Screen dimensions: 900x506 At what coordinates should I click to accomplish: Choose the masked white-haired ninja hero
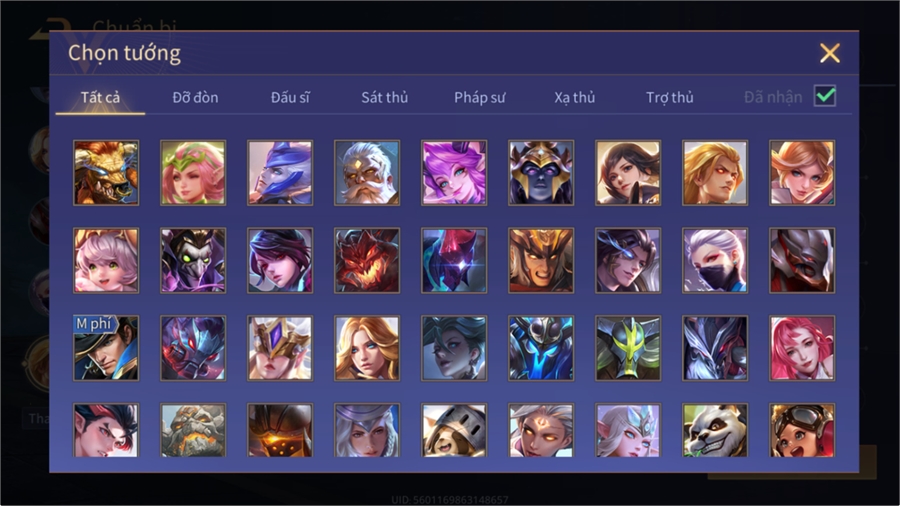point(715,260)
